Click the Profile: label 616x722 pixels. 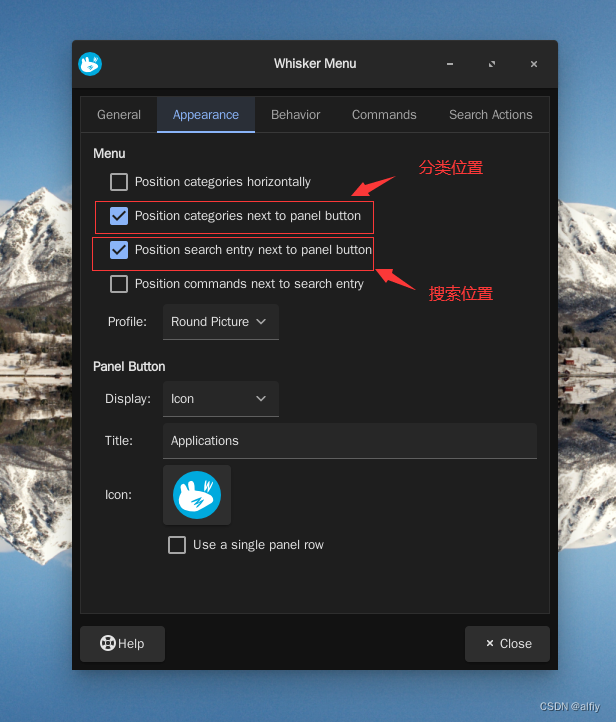127,321
